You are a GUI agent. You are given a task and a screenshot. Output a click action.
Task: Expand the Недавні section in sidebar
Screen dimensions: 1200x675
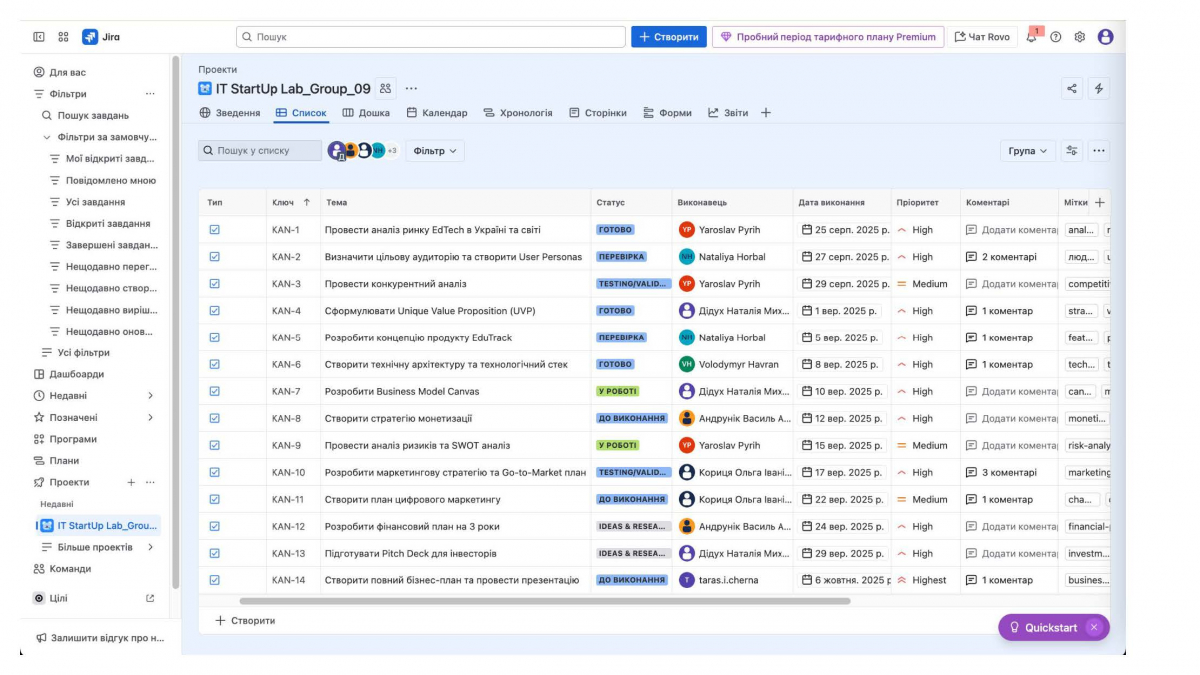(x=150, y=396)
